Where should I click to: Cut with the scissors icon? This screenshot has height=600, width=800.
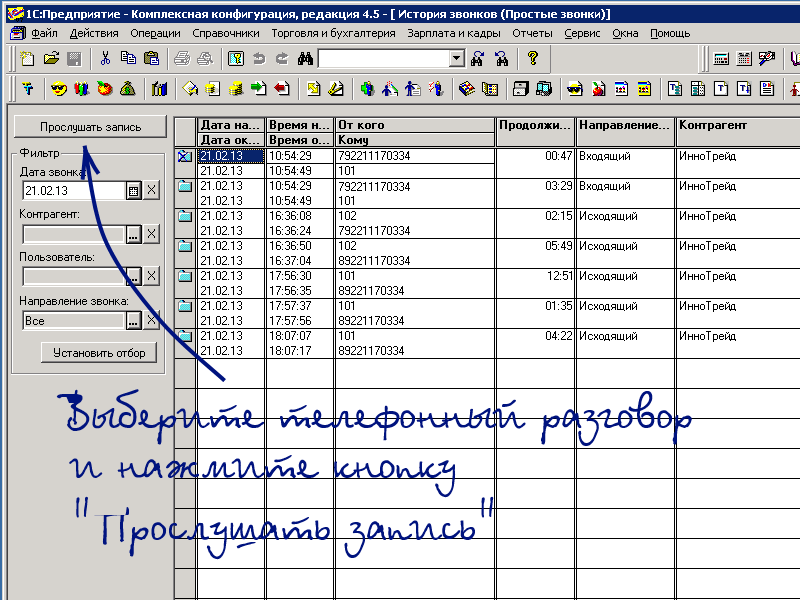point(105,59)
